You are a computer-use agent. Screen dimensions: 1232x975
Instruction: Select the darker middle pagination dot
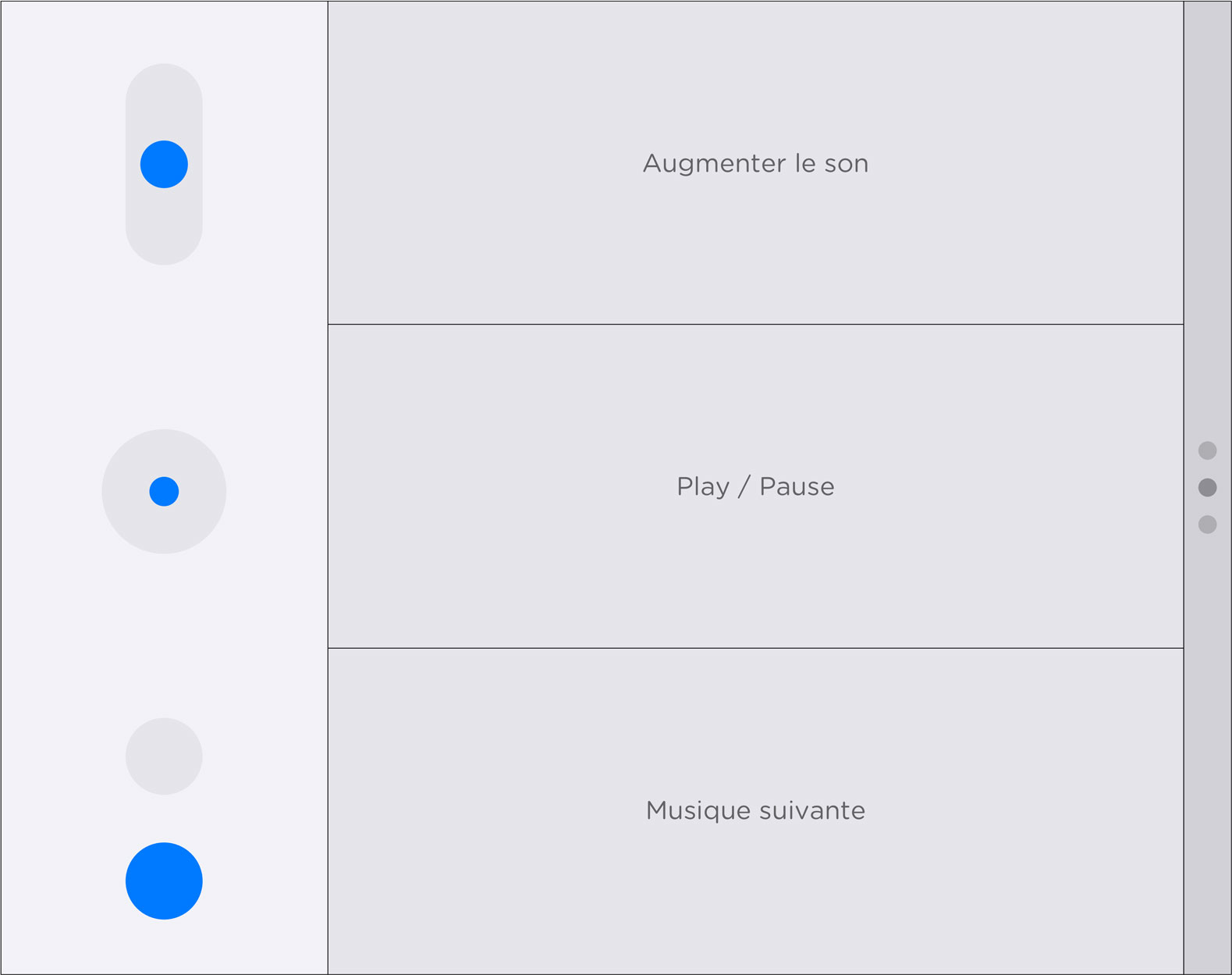(x=1207, y=487)
